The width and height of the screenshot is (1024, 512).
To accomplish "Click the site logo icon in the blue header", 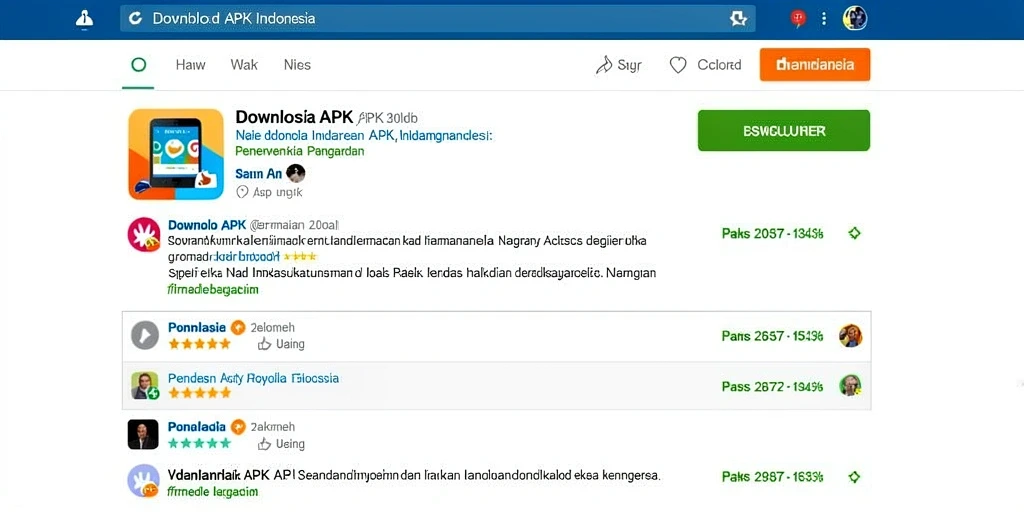I will pyautogui.click(x=84, y=19).
